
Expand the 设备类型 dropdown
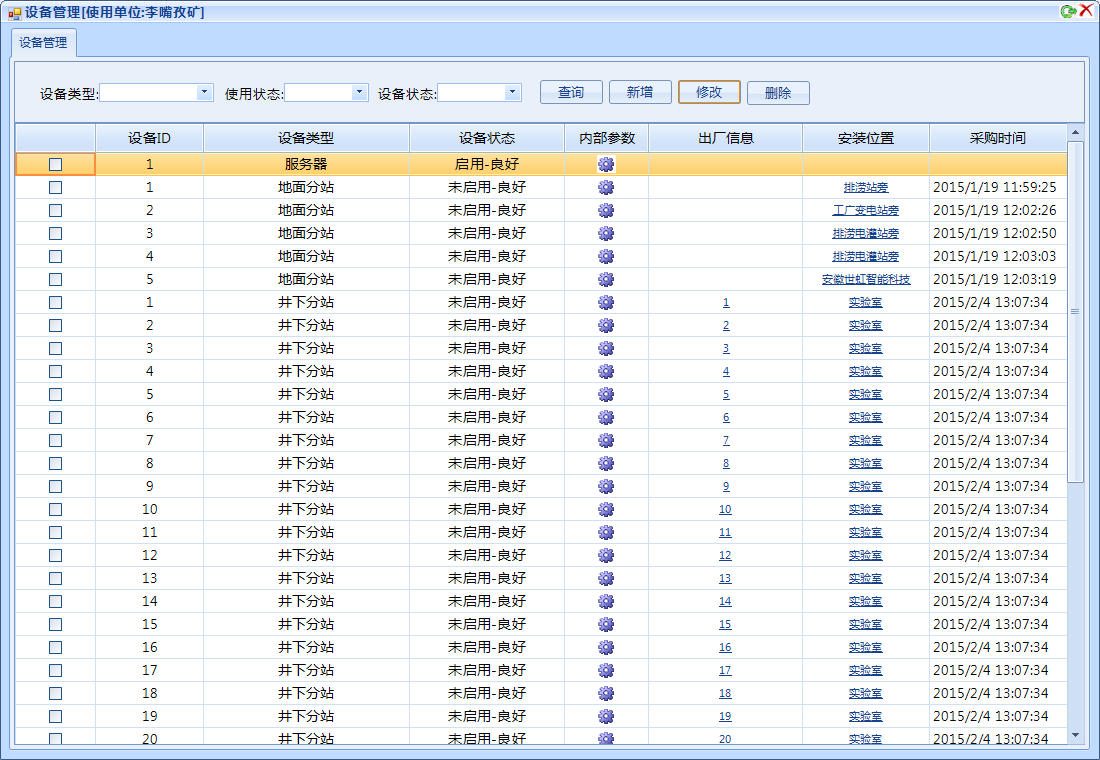pos(205,92)
